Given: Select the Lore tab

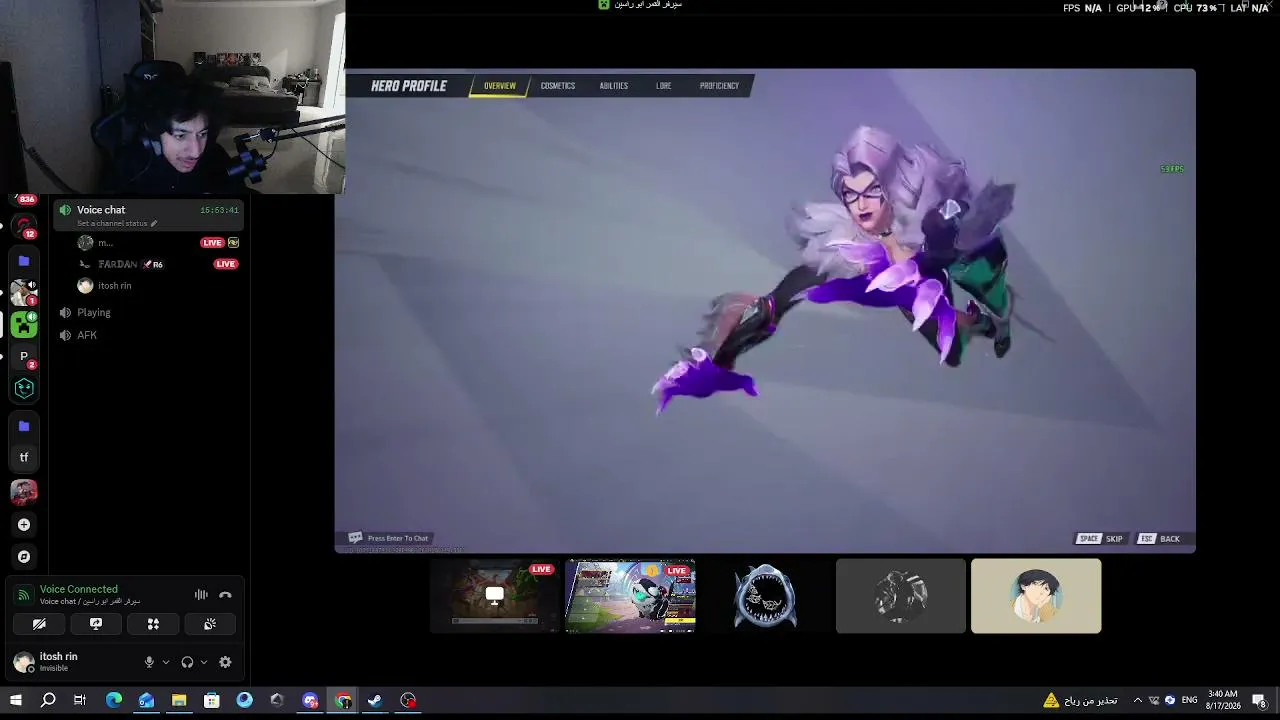Looking at the screenshot, I should 664,86.
